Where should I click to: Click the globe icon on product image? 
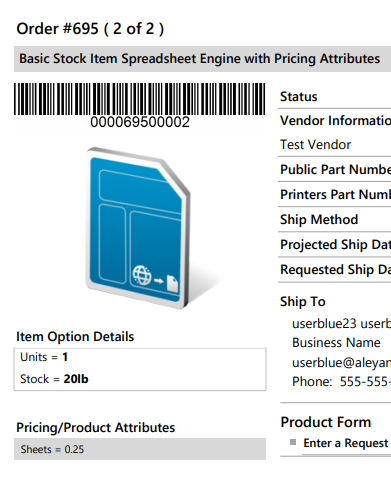(142, 275)
